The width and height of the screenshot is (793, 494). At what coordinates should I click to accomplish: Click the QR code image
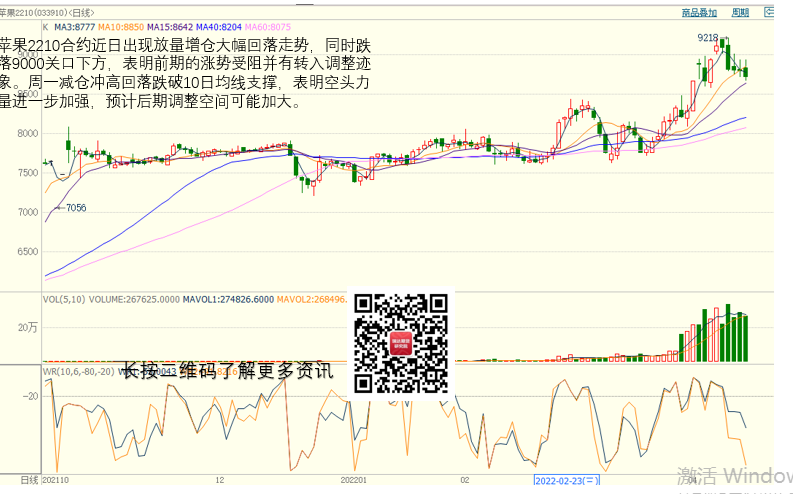[402, 342]
